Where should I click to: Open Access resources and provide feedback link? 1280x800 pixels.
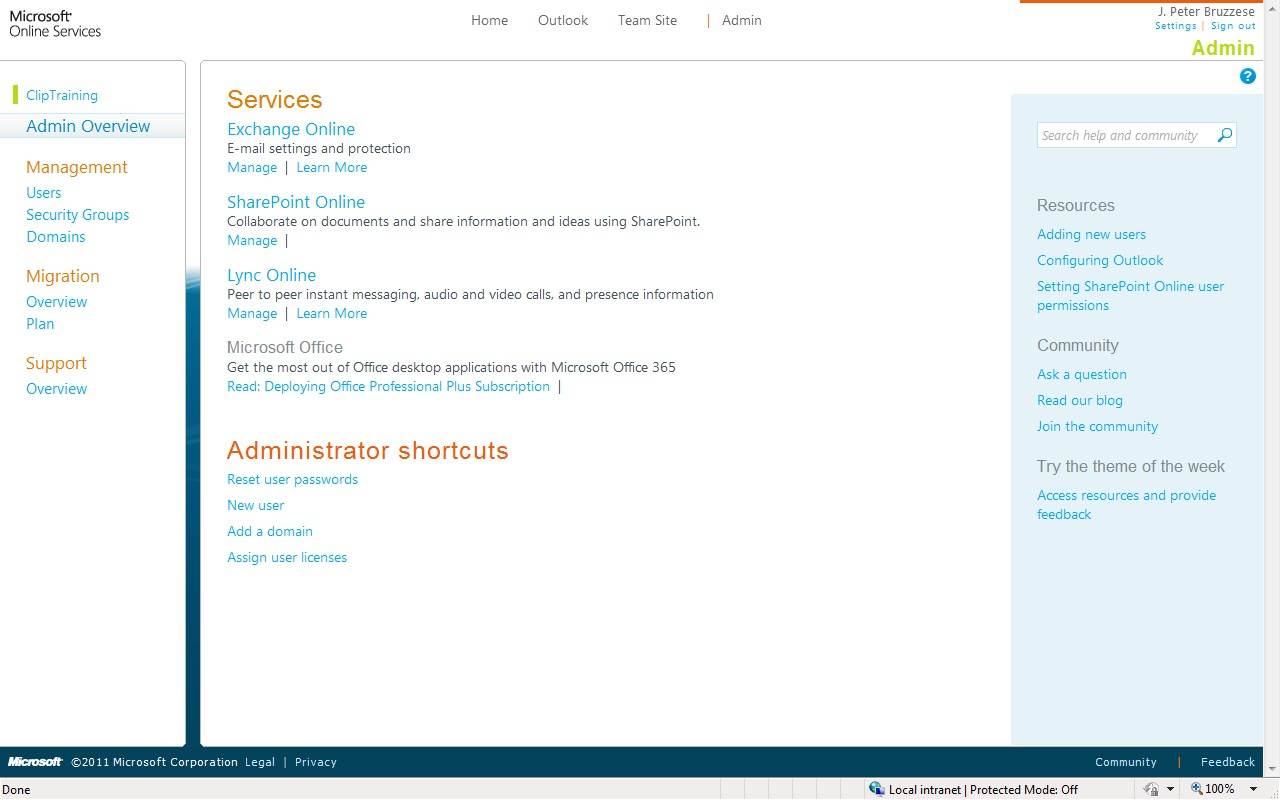tap(1126, 505)
